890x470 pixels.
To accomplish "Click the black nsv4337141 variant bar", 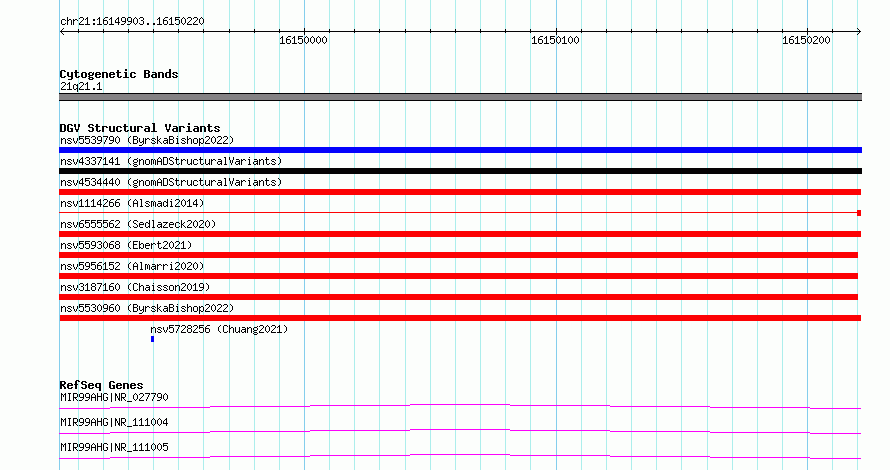I will (x=460, y=171).
